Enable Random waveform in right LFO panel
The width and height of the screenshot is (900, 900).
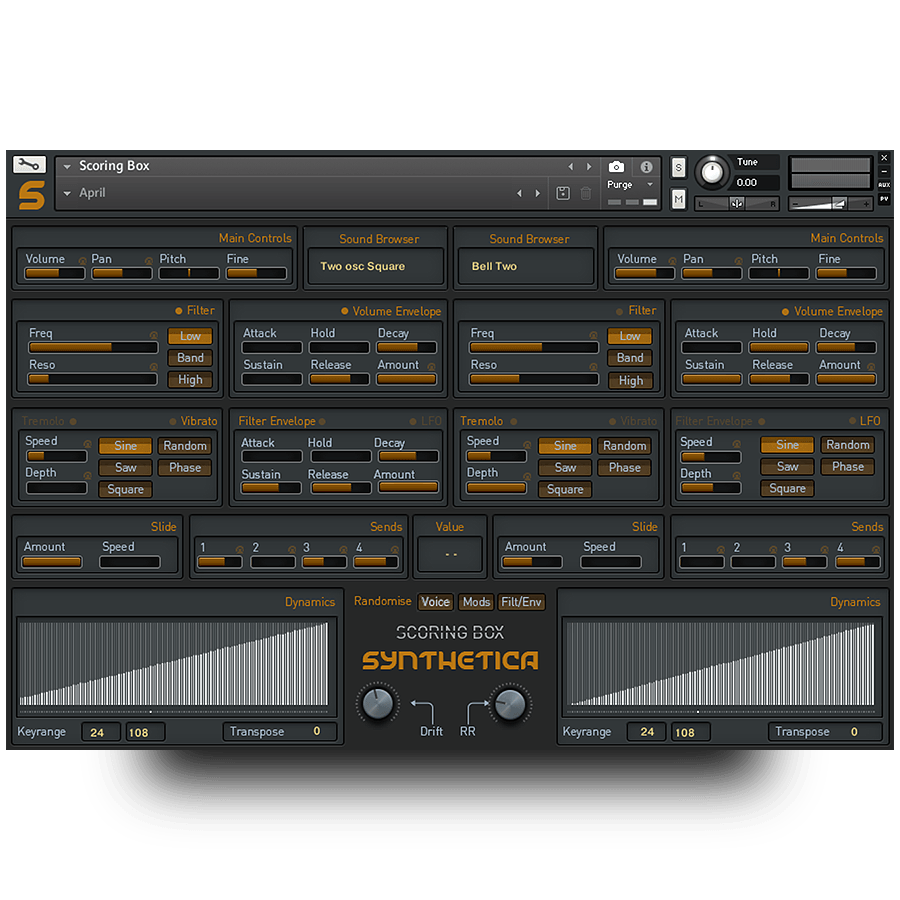click(847, 445)
